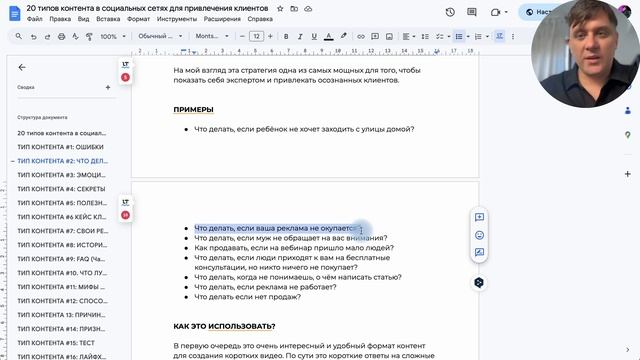
Task: Go to outline item ТИП КОНТЕНТА #15: ТЕСТ
Action: 56,343
